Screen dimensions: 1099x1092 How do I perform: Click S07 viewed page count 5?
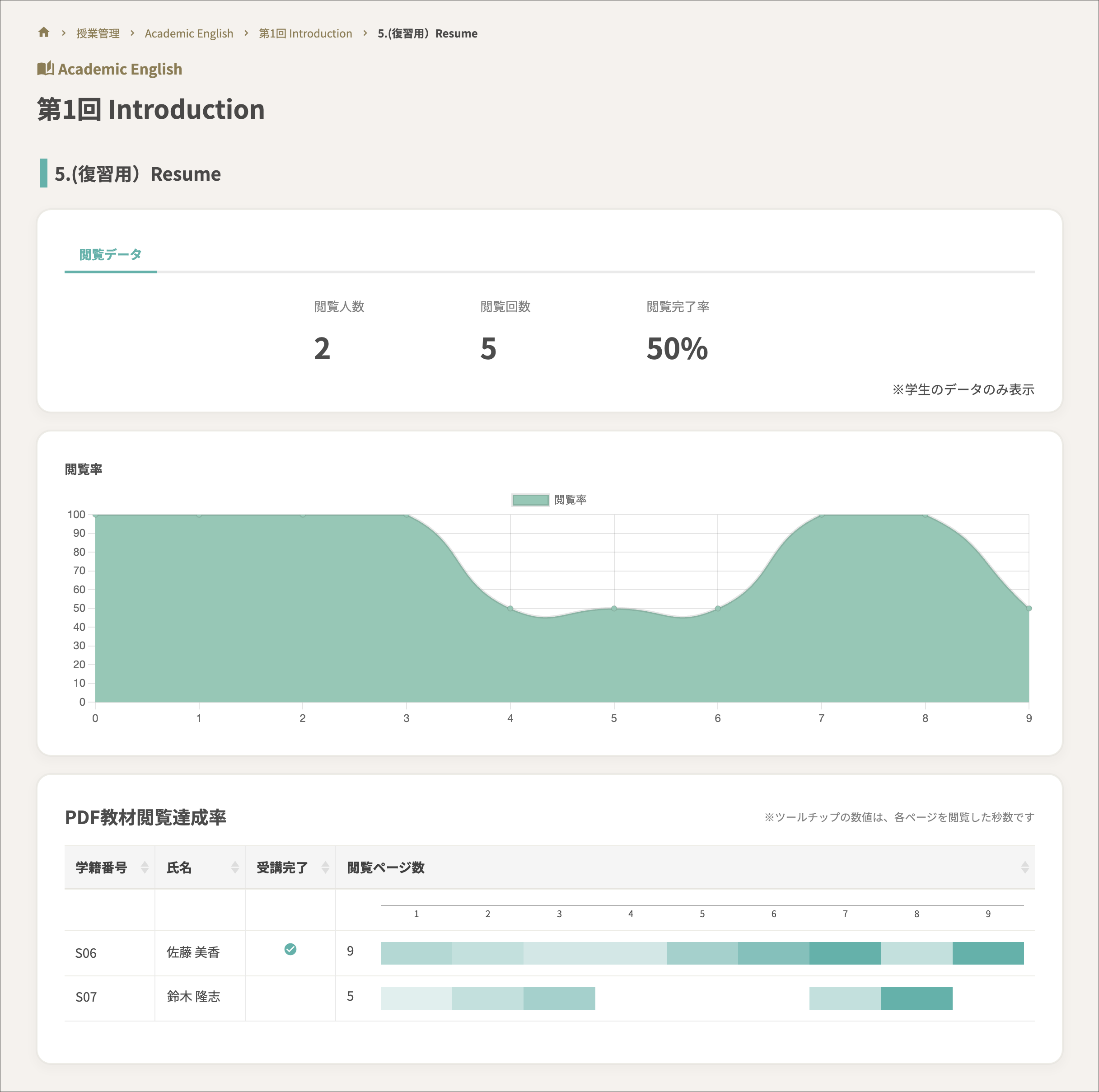click(350, 996)
